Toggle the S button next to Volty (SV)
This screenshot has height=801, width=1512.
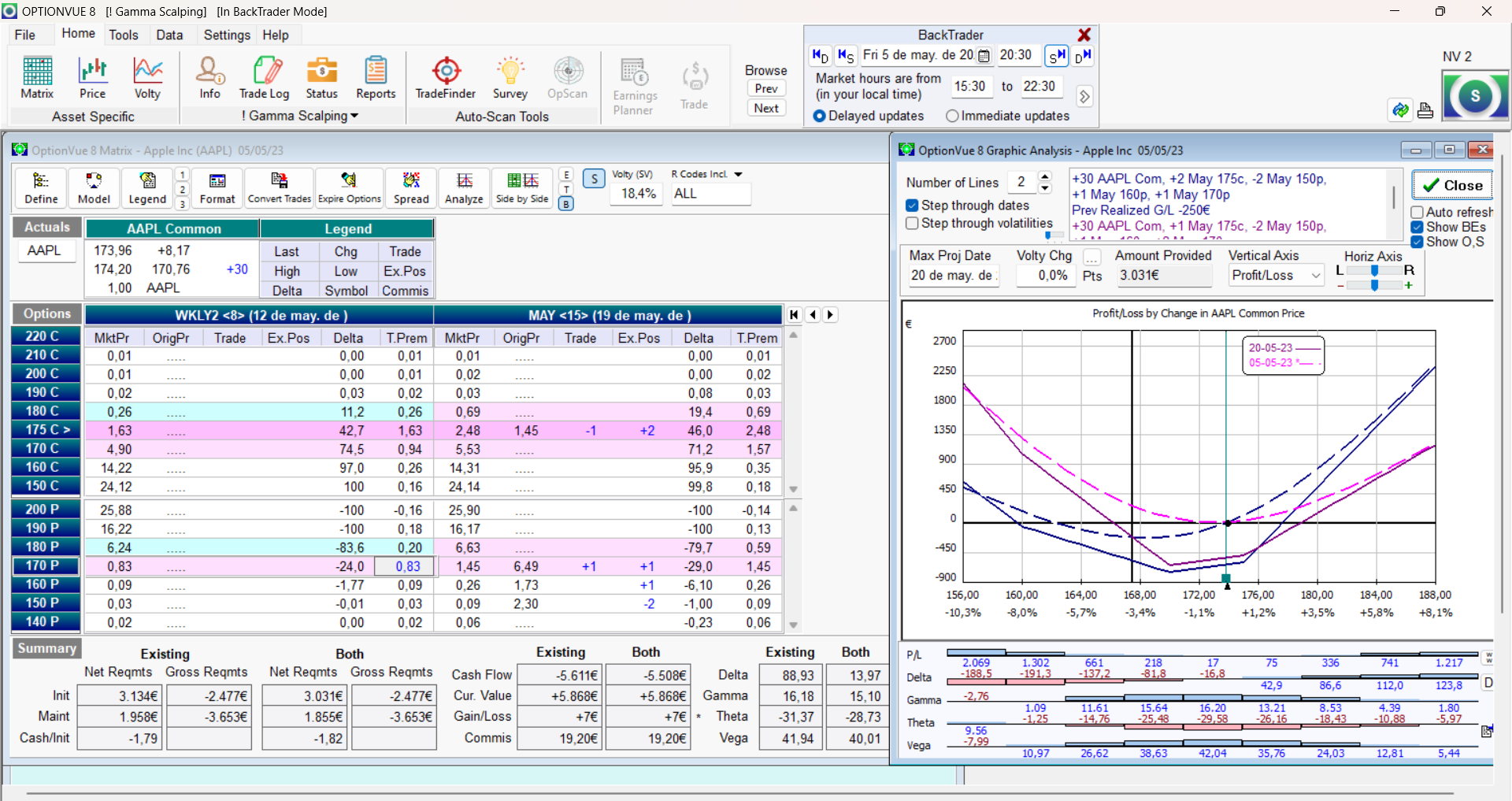(595, 179)
